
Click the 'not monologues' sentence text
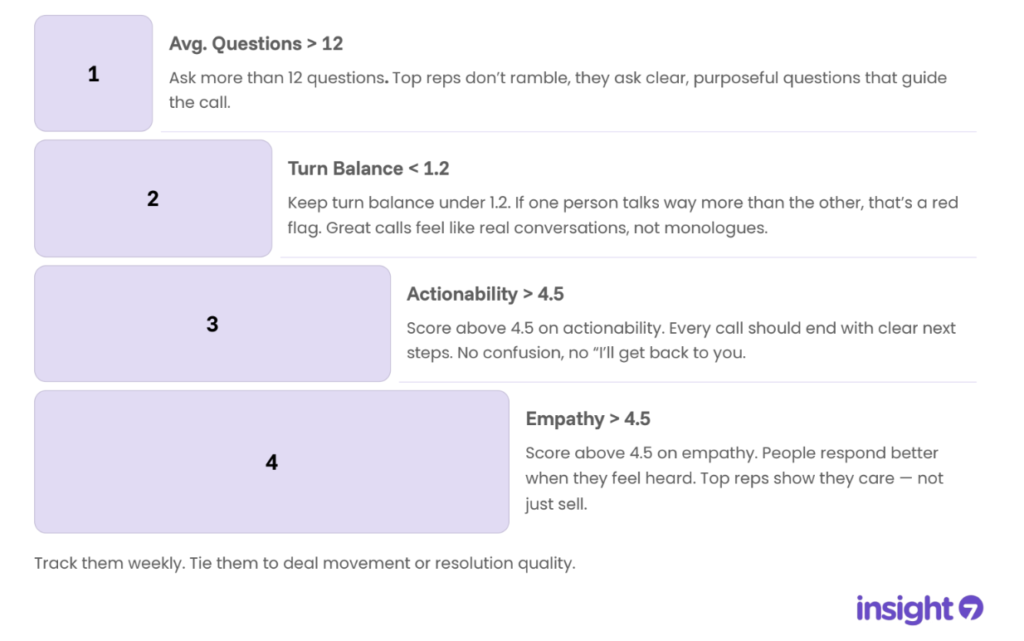(x=547, y=228)
